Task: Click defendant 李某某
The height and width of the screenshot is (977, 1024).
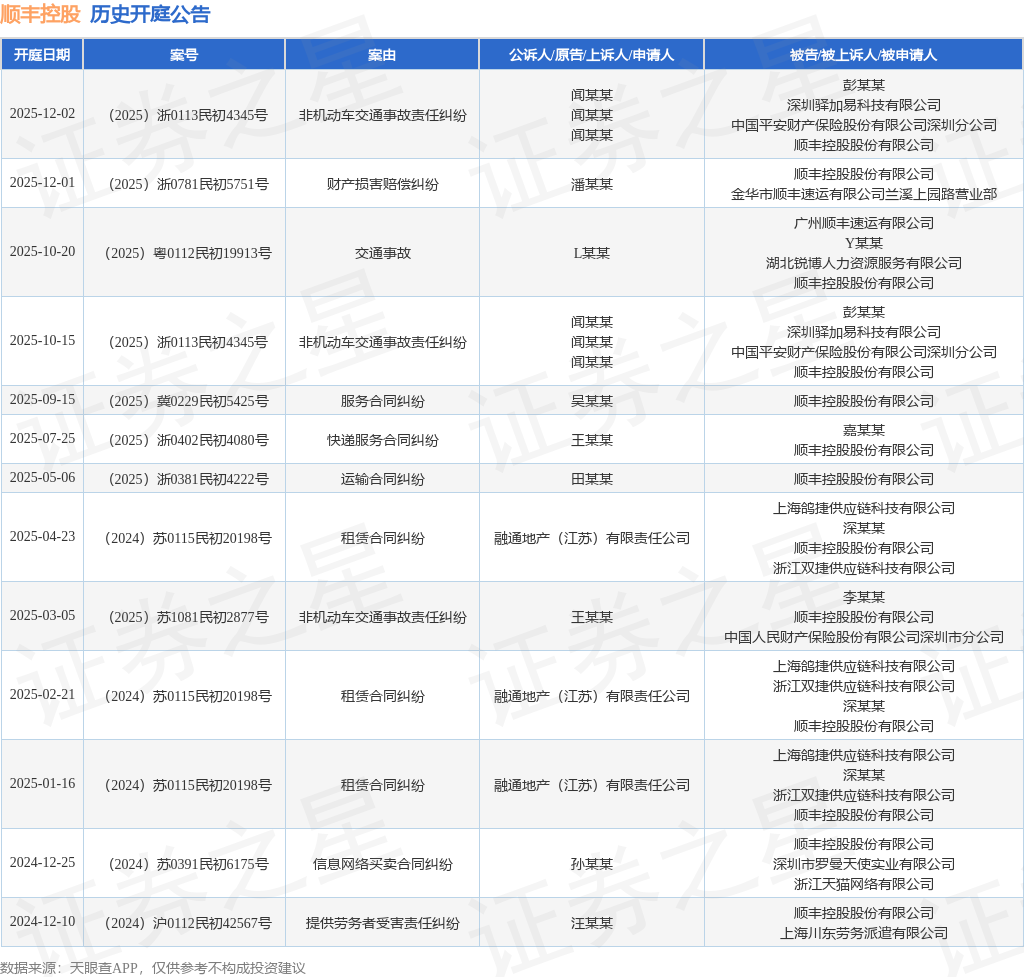Action: point(863,597)
